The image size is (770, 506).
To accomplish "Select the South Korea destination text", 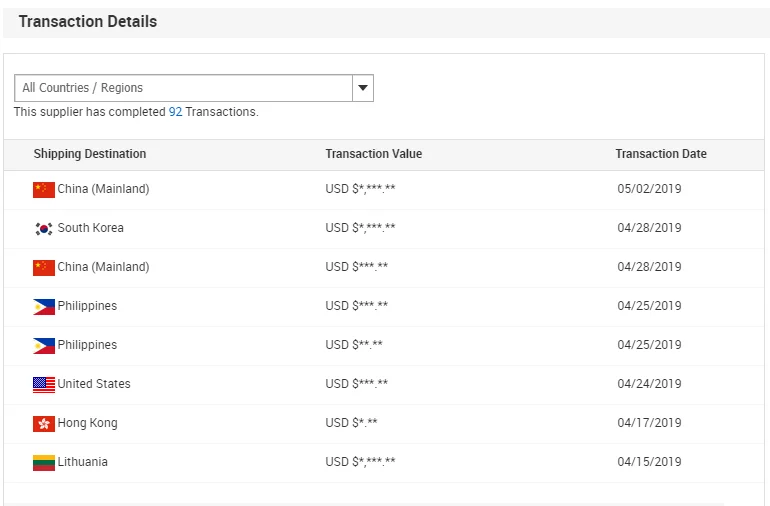I will click(x=91, y=228).
